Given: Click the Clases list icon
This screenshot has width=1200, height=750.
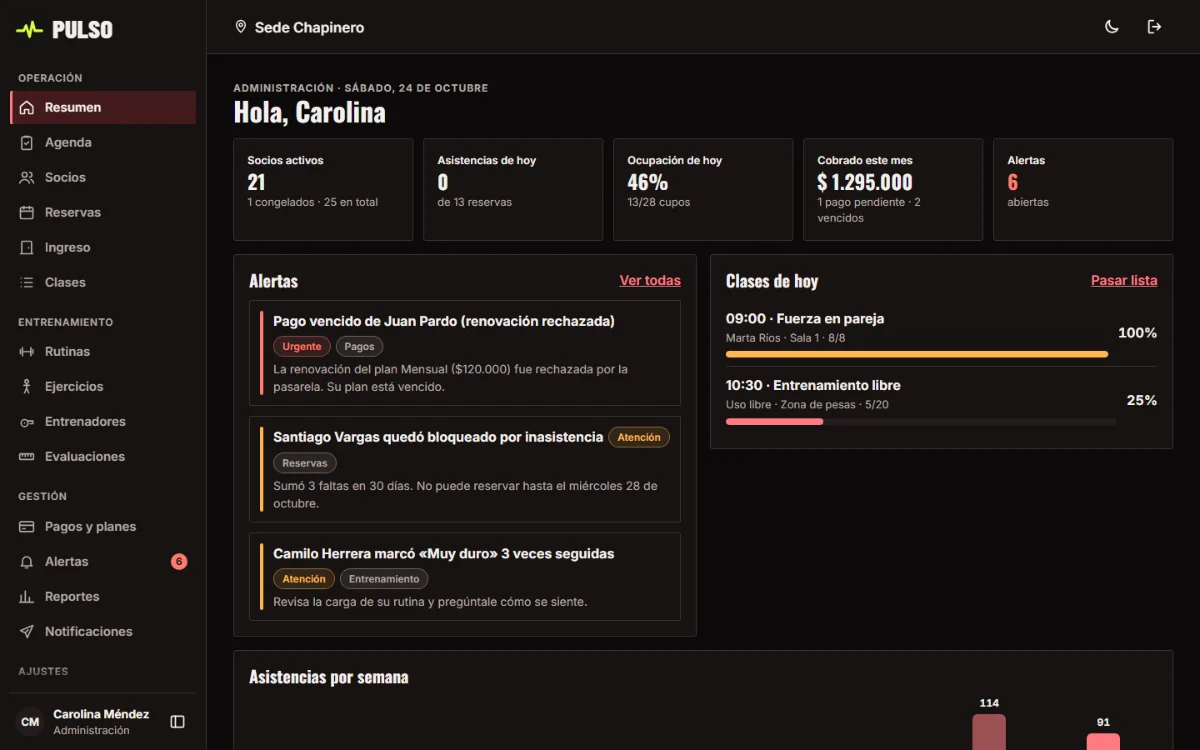Looking at the screenshot, I should coord(27,283).
